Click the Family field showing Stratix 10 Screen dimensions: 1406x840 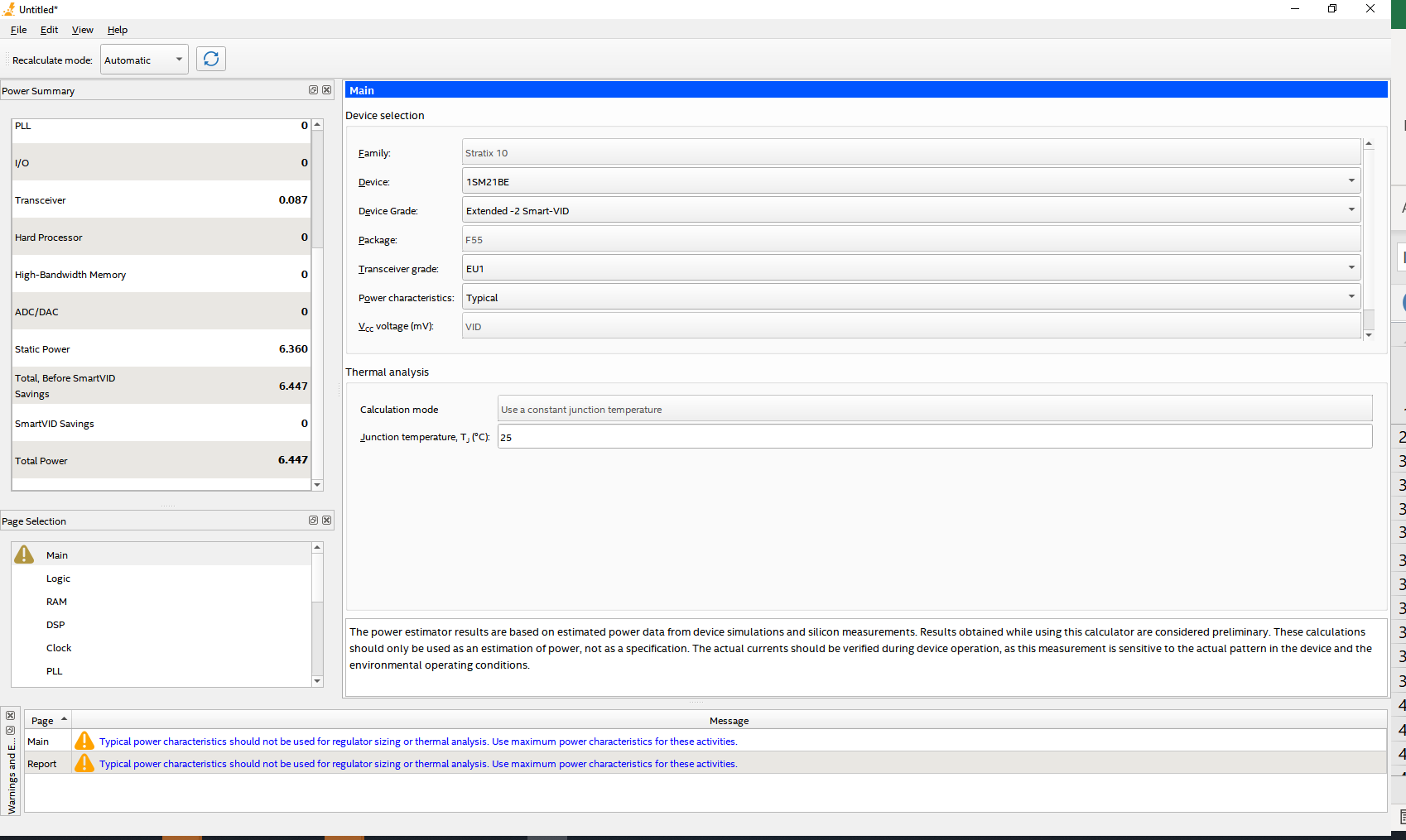pos(912,152)
